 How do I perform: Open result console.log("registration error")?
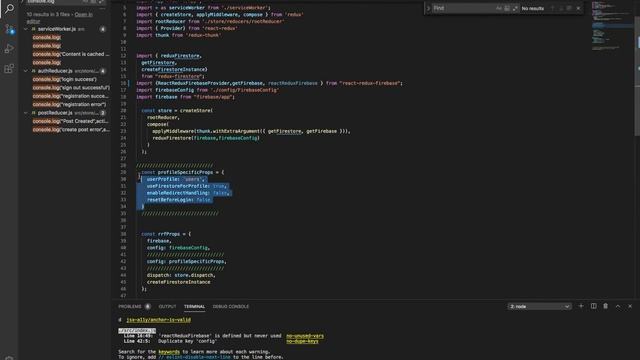tap(69, 104)
